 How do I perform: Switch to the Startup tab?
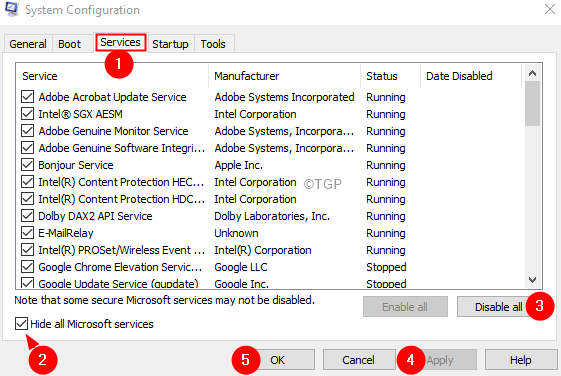(x=170, y=44)
